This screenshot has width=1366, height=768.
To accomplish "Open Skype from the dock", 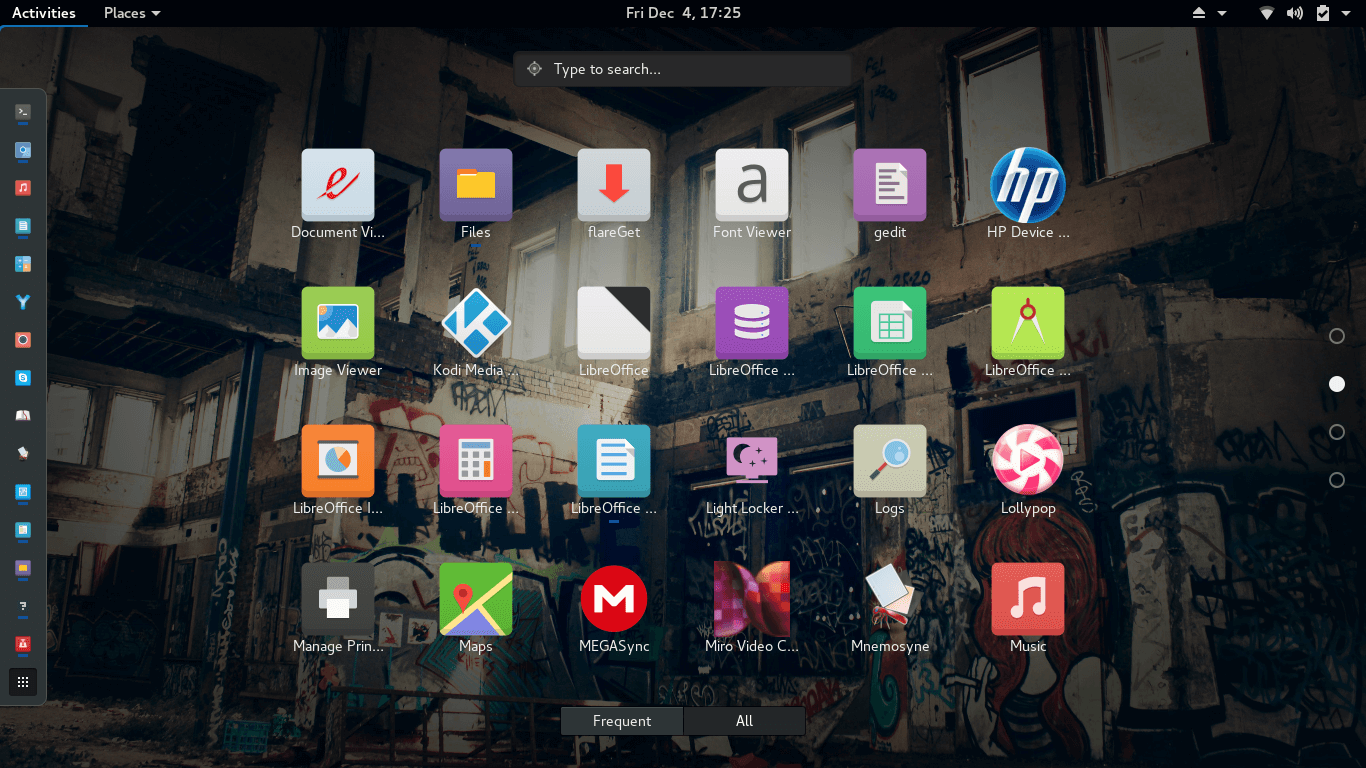I will (x=23, y=378).
